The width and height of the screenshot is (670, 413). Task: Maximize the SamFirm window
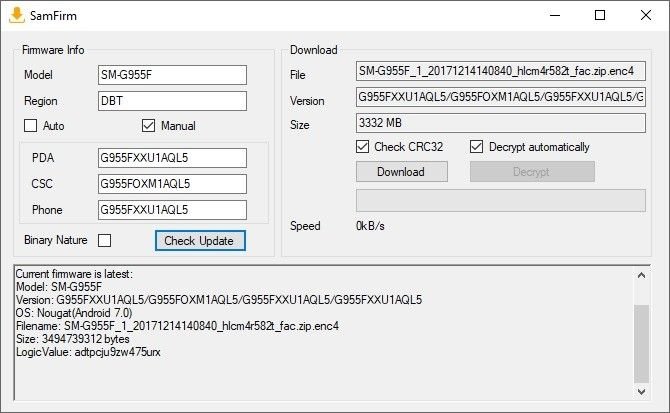pyautogui.click(x=600, y=15)
